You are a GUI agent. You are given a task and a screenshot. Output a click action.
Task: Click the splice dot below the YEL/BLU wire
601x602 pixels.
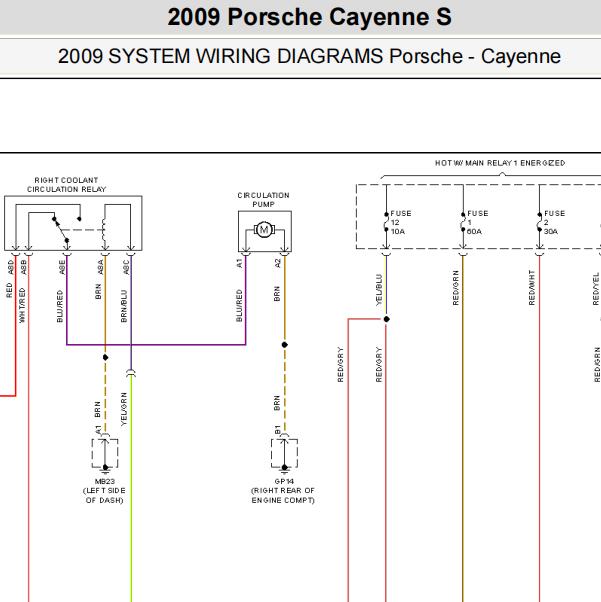pyautogui.click(x=386, y=319)
